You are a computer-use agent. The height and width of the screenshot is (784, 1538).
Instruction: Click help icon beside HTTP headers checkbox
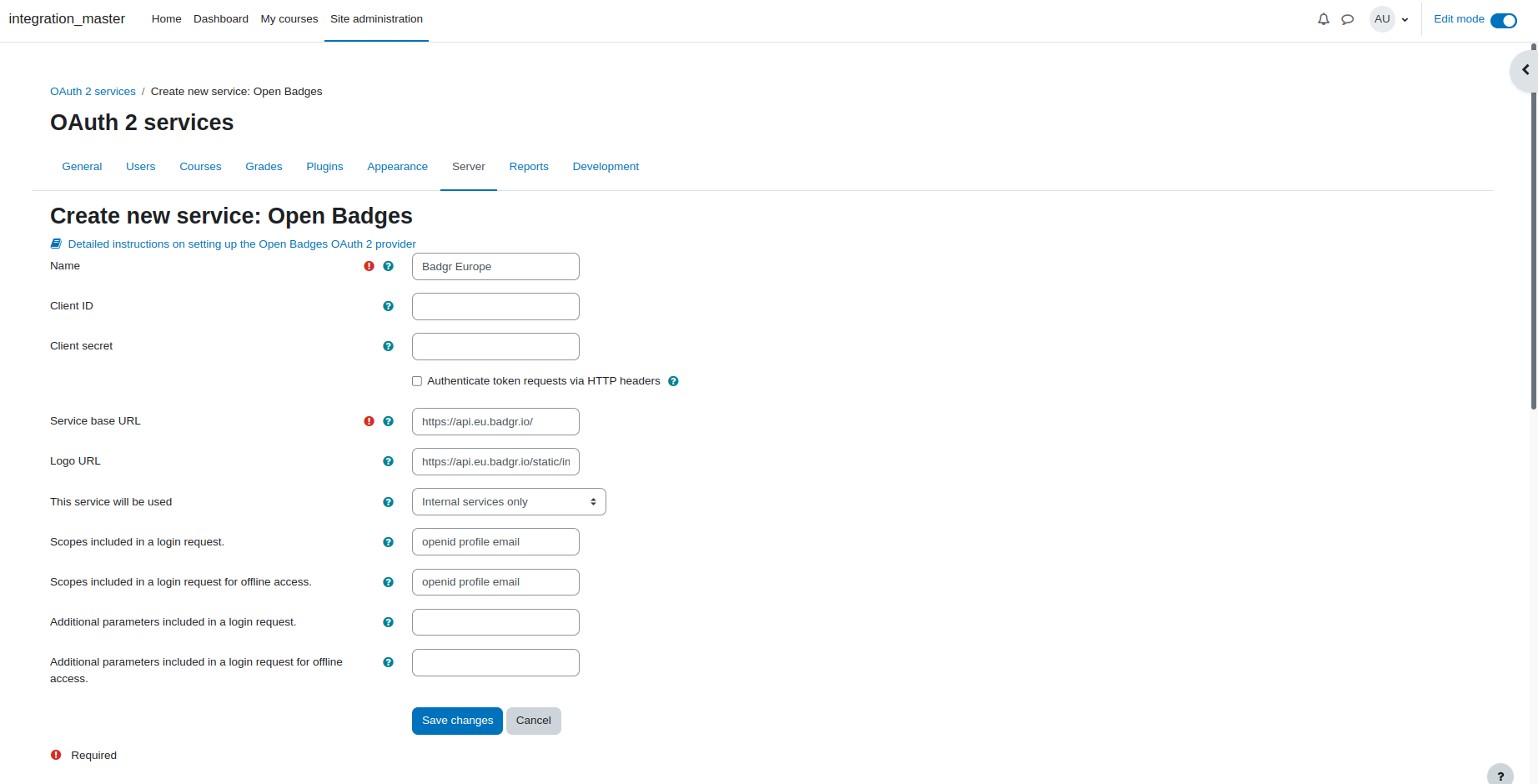coord(673,381)
